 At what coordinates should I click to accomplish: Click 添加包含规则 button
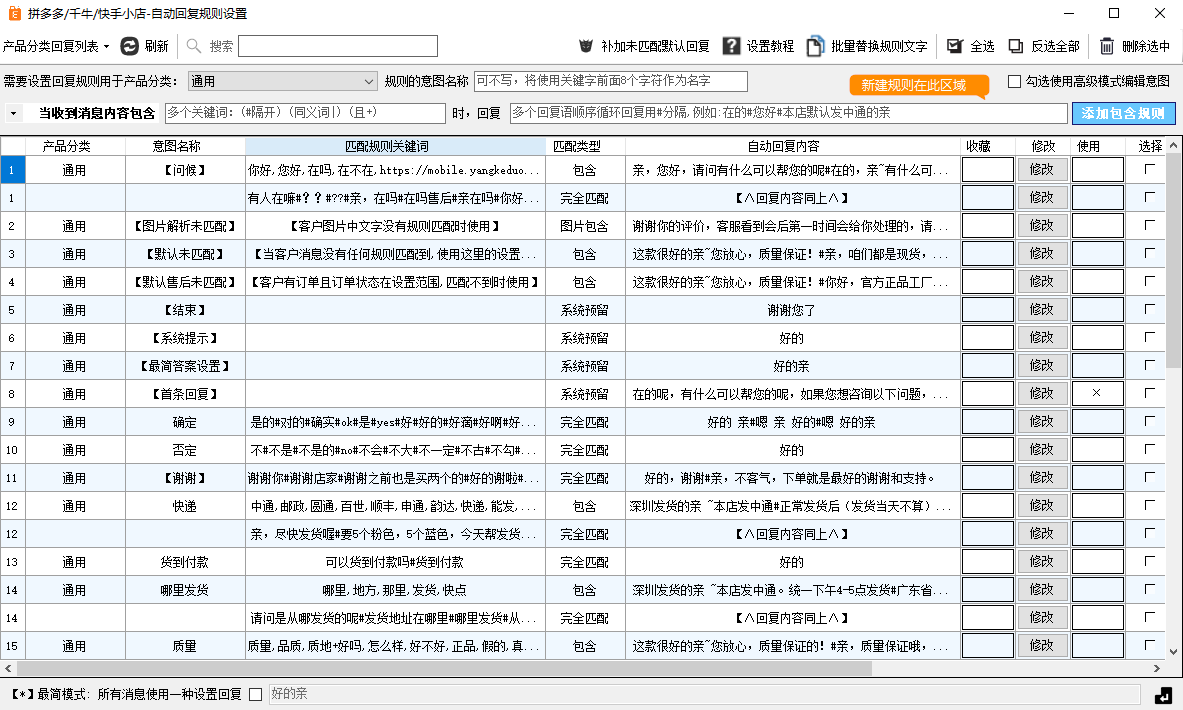(x=1123, y=113)
